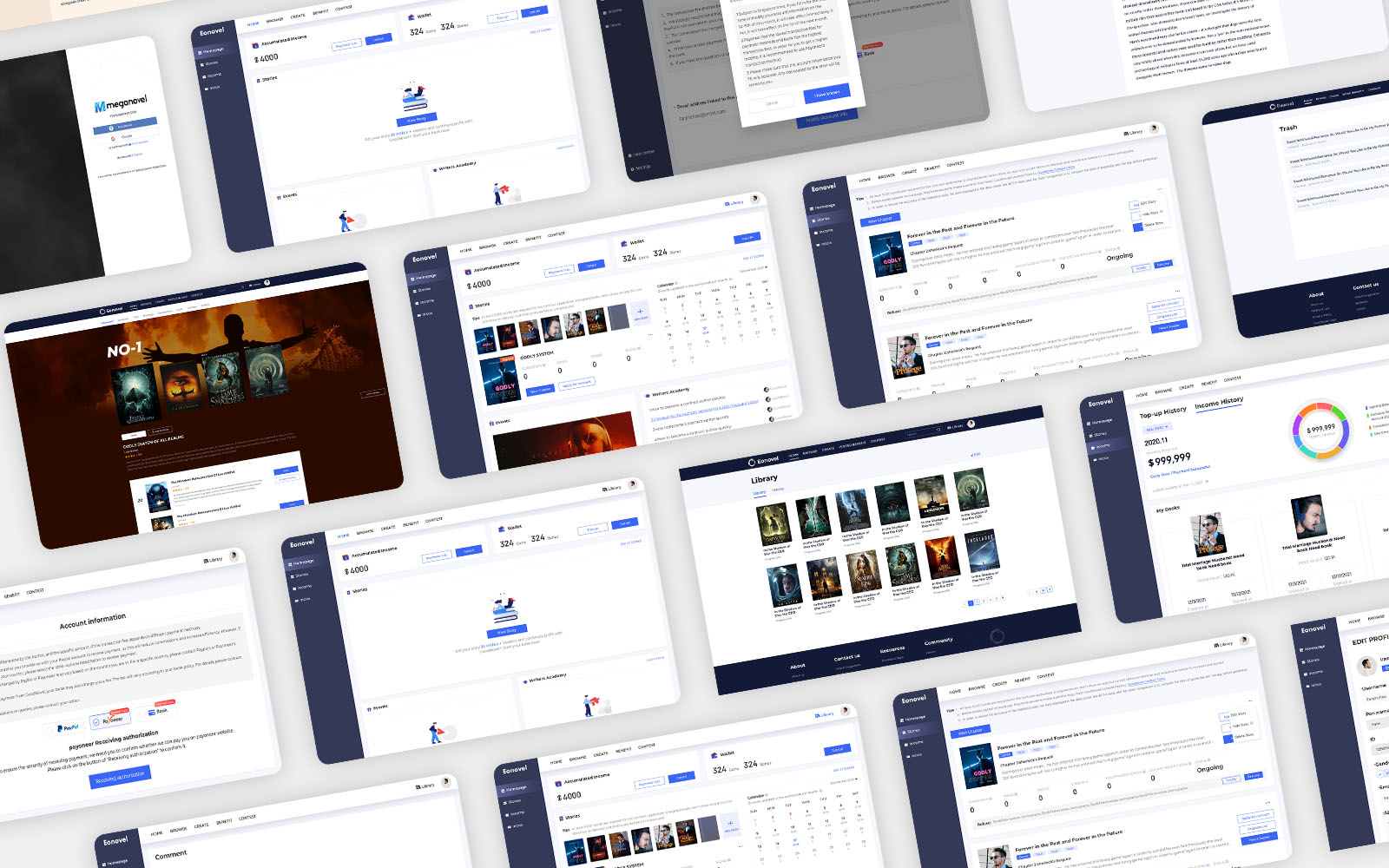This screenshot has width=1389, height=868.
Task: Click the search field in the Library screen header
Action: [x=923, y=432]
